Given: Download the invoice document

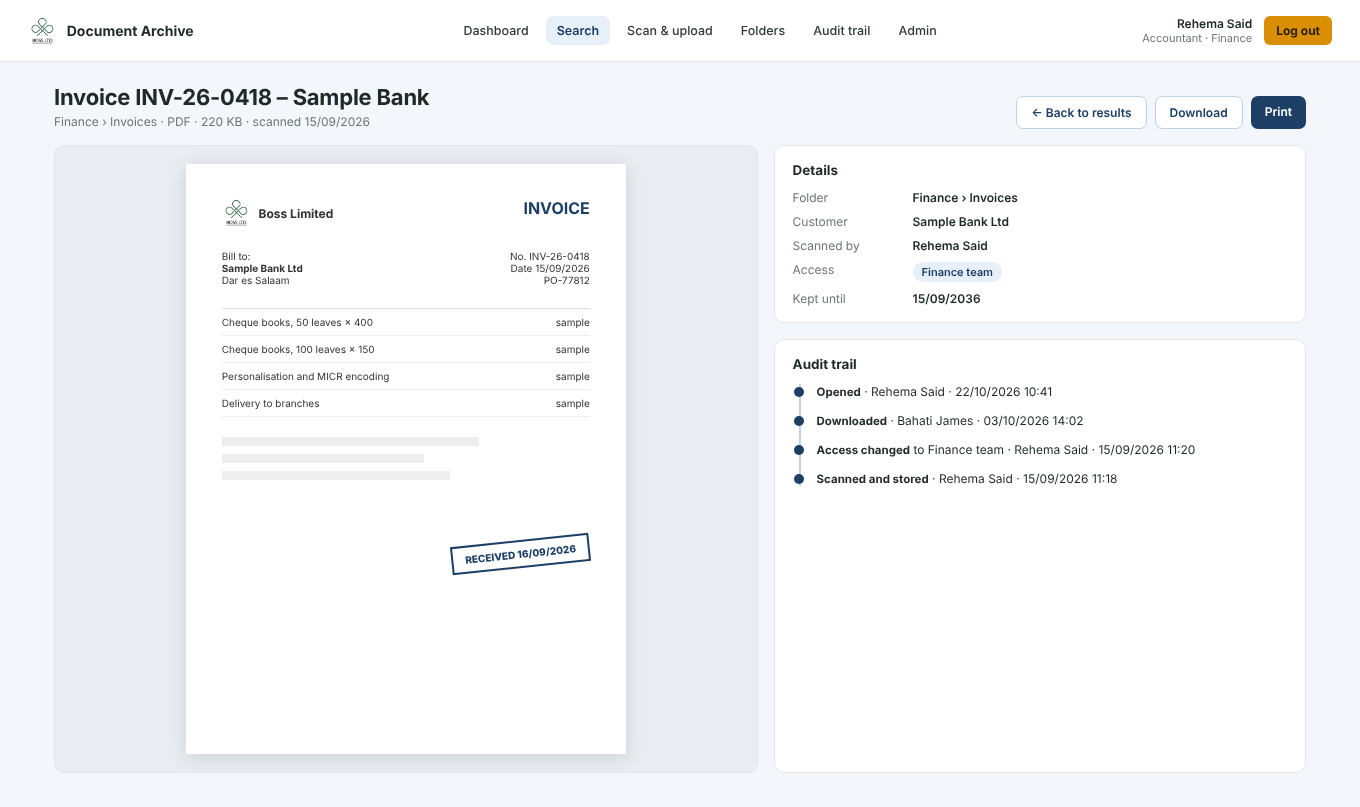Looking at the screenshot, I should tap(1199, 113).
